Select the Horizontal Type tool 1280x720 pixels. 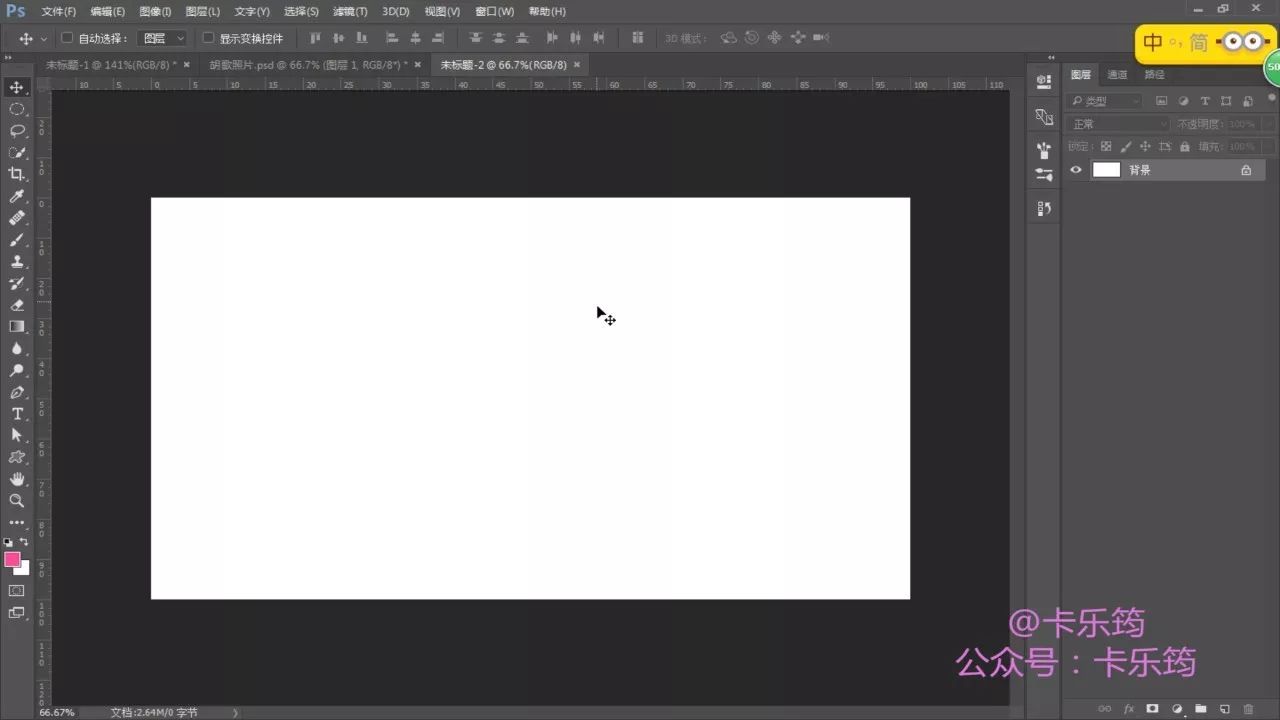(x=17, y=414)
